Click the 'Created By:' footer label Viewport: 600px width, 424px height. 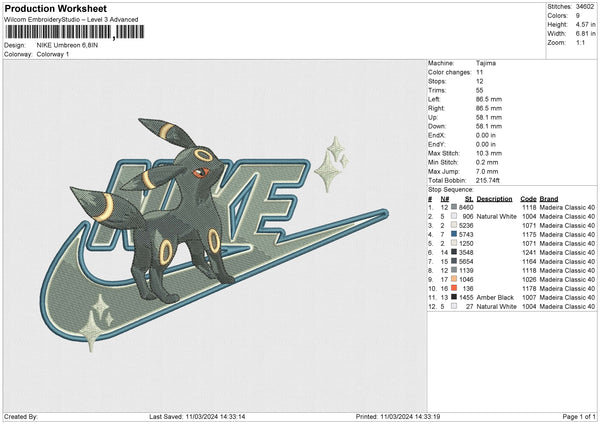[21, 416]
